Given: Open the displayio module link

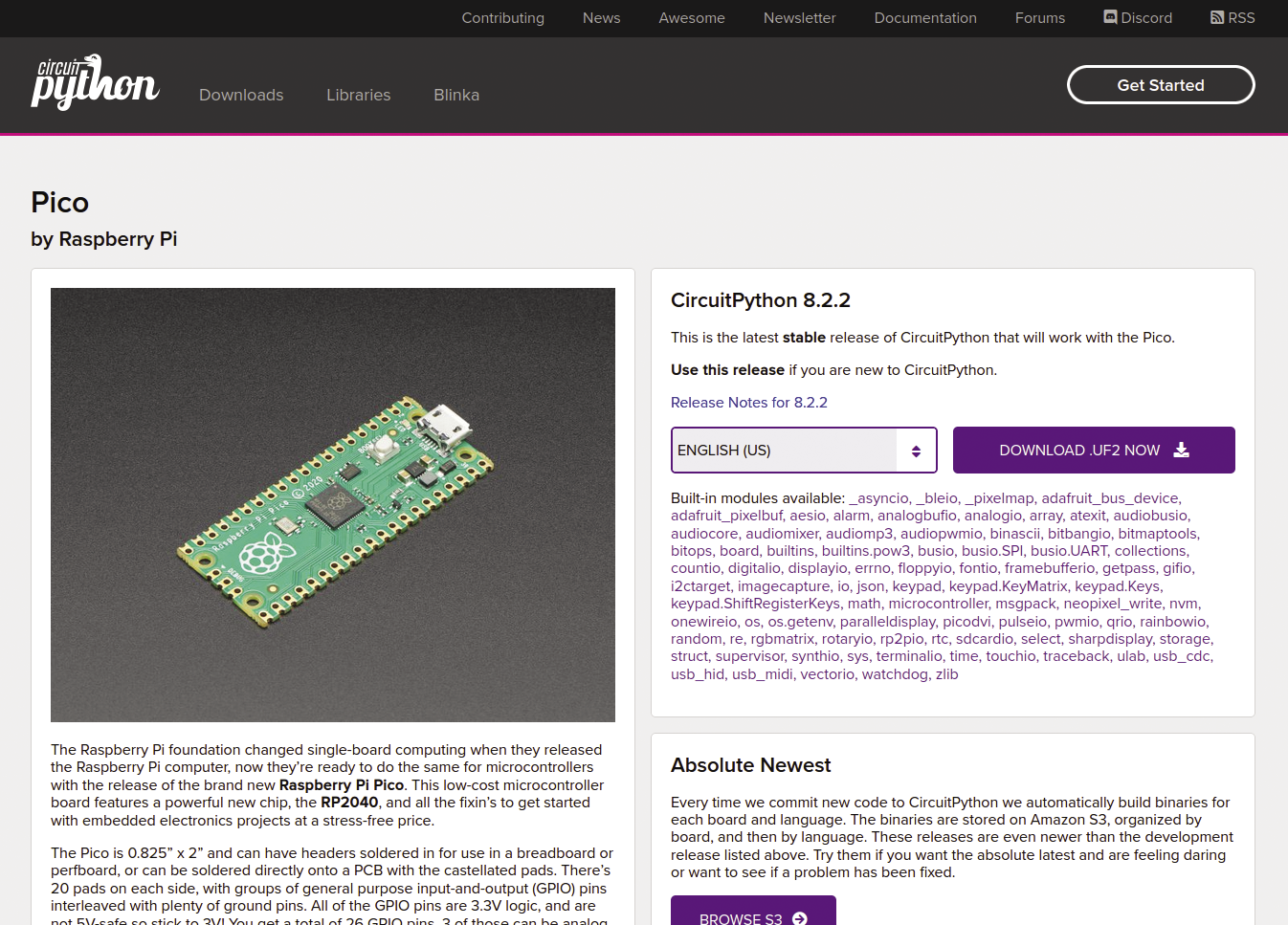Looking at the screenshot, I should [x=817, y=568].
